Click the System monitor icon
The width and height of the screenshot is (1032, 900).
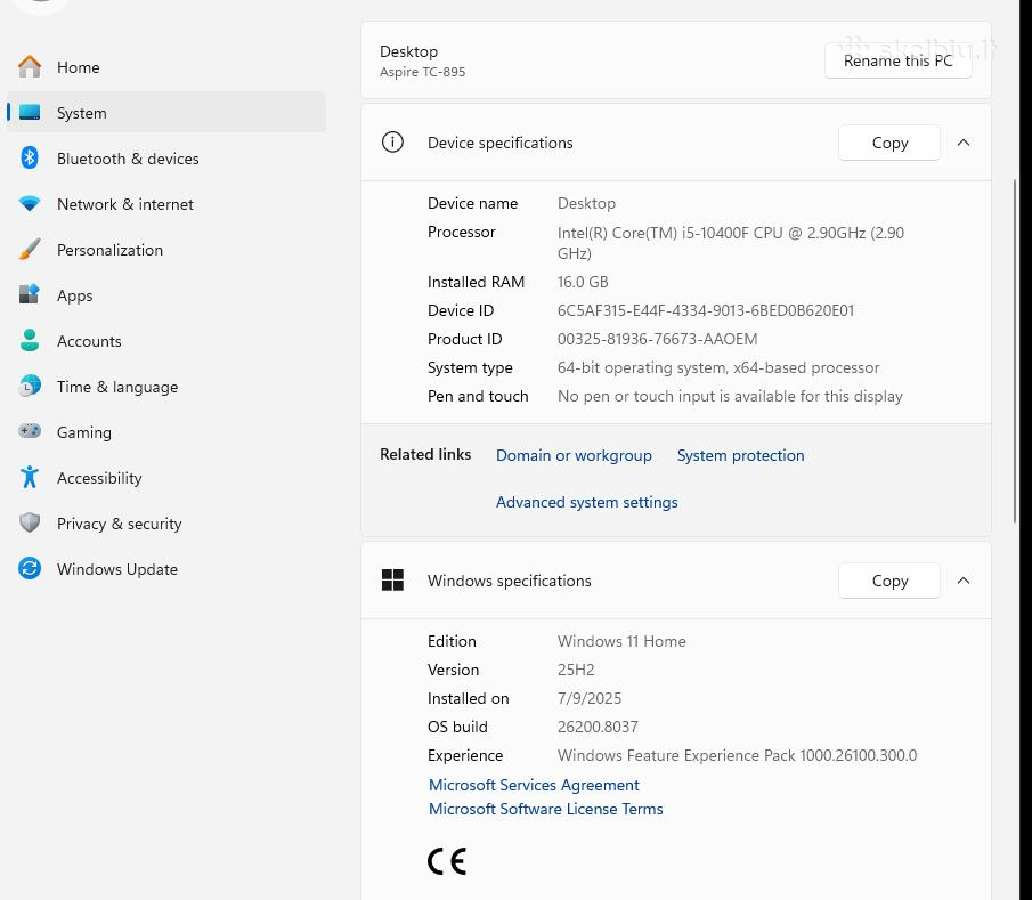point(29,113)
